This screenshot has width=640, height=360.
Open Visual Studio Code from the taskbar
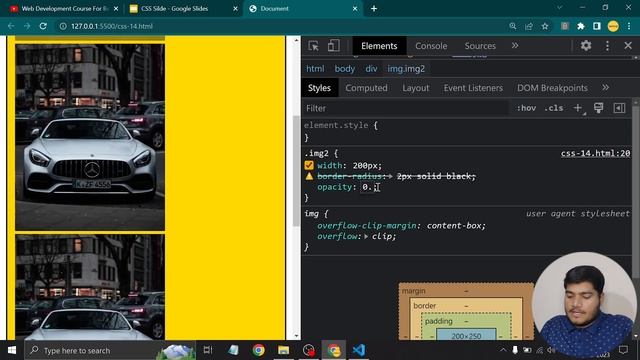coord(359,350)
